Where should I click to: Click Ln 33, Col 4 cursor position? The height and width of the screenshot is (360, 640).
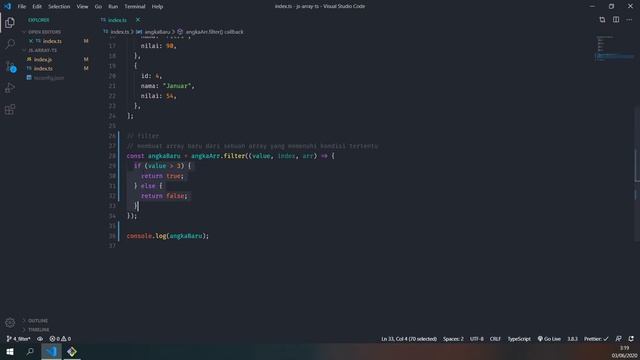point(409,339)
